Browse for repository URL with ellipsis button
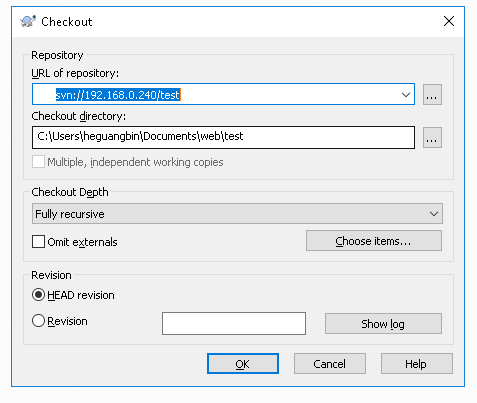The image size is (477, 403). pyautogui.click(x=432, y=95)
